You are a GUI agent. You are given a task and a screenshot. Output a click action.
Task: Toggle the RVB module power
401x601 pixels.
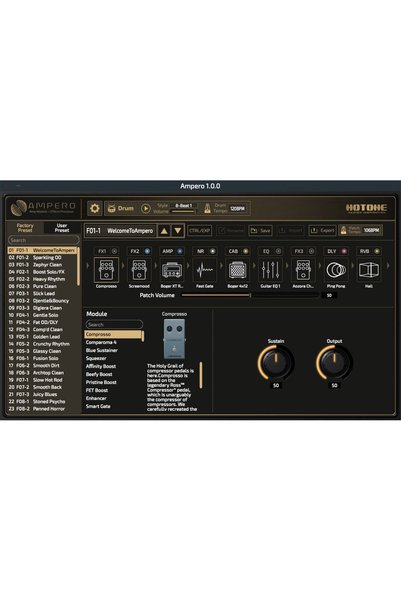(377, 251)
